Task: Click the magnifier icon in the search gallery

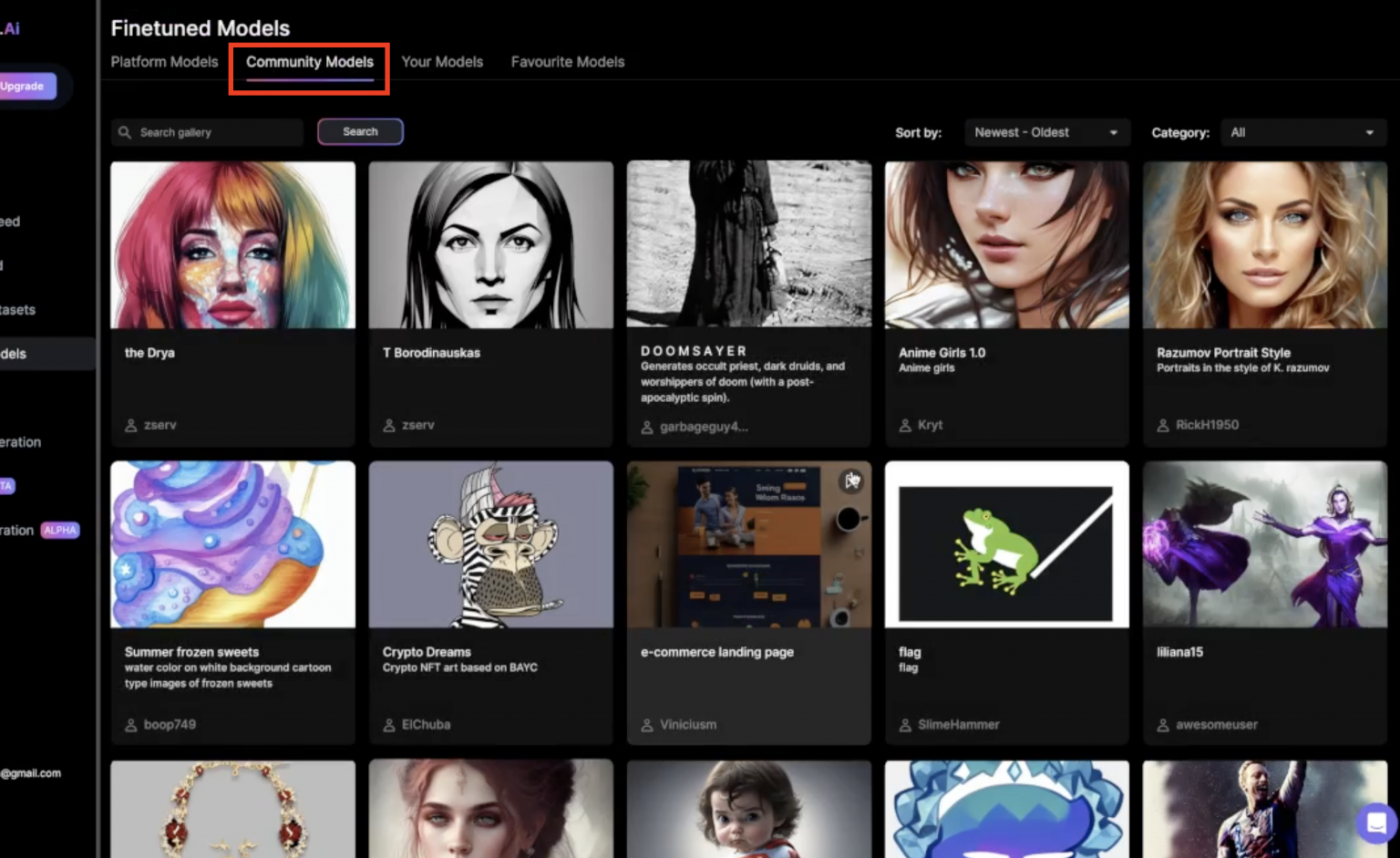Action: (x=125, y=132)
